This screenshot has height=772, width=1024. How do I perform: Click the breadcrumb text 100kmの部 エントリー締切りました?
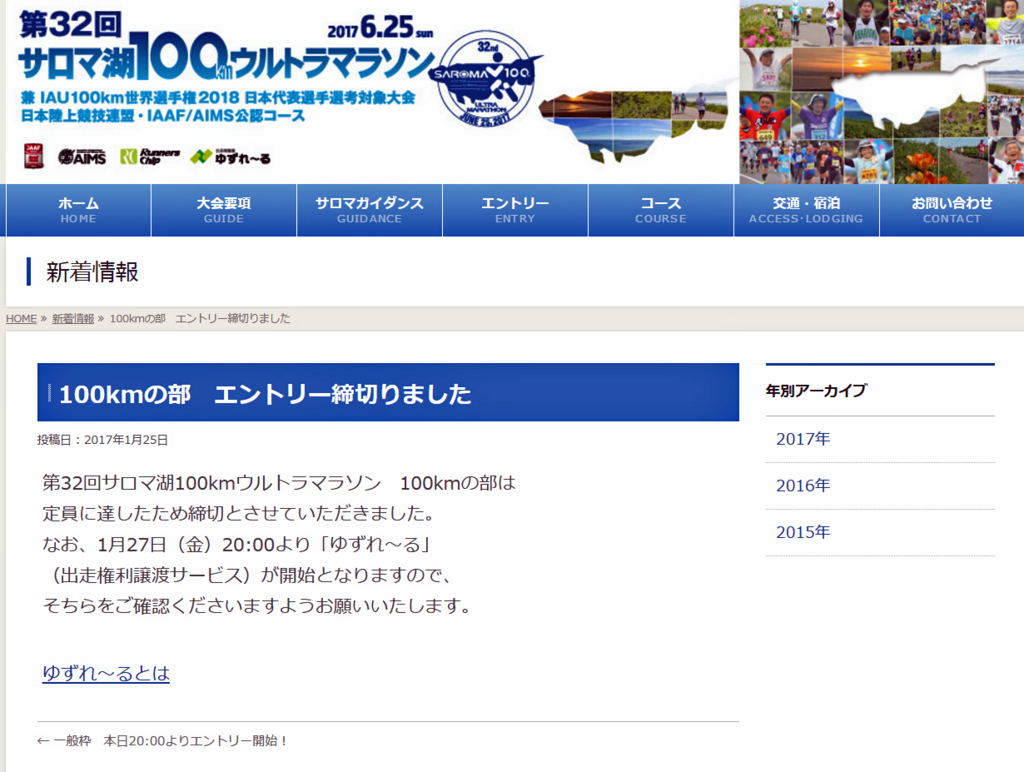[x=200, y=319]
